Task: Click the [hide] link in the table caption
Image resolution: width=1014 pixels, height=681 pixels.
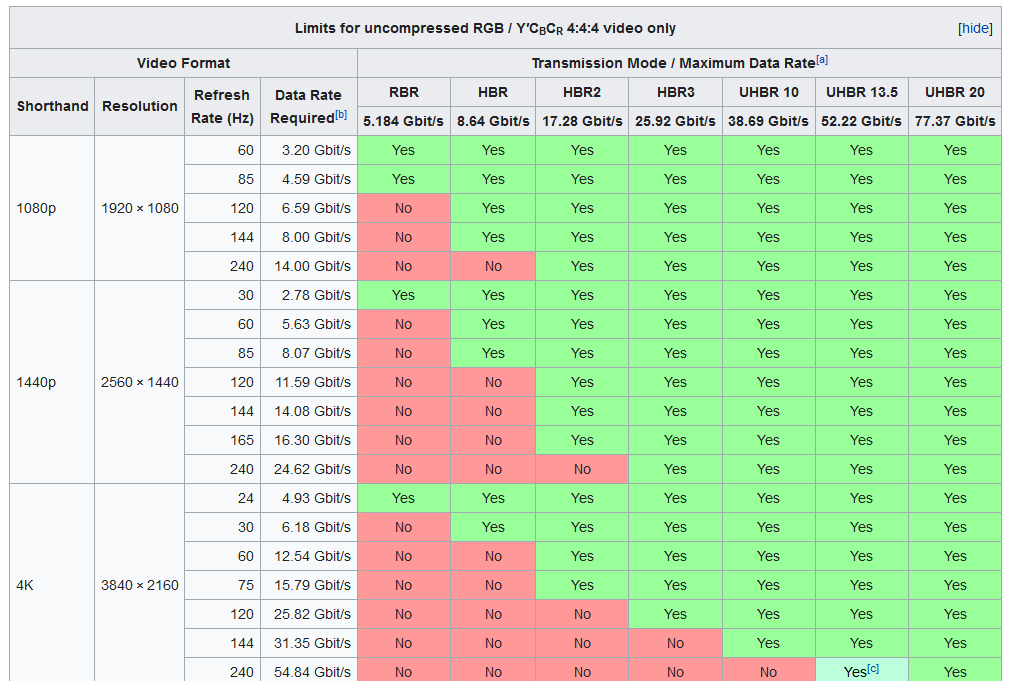Action: tap(975, 28)
